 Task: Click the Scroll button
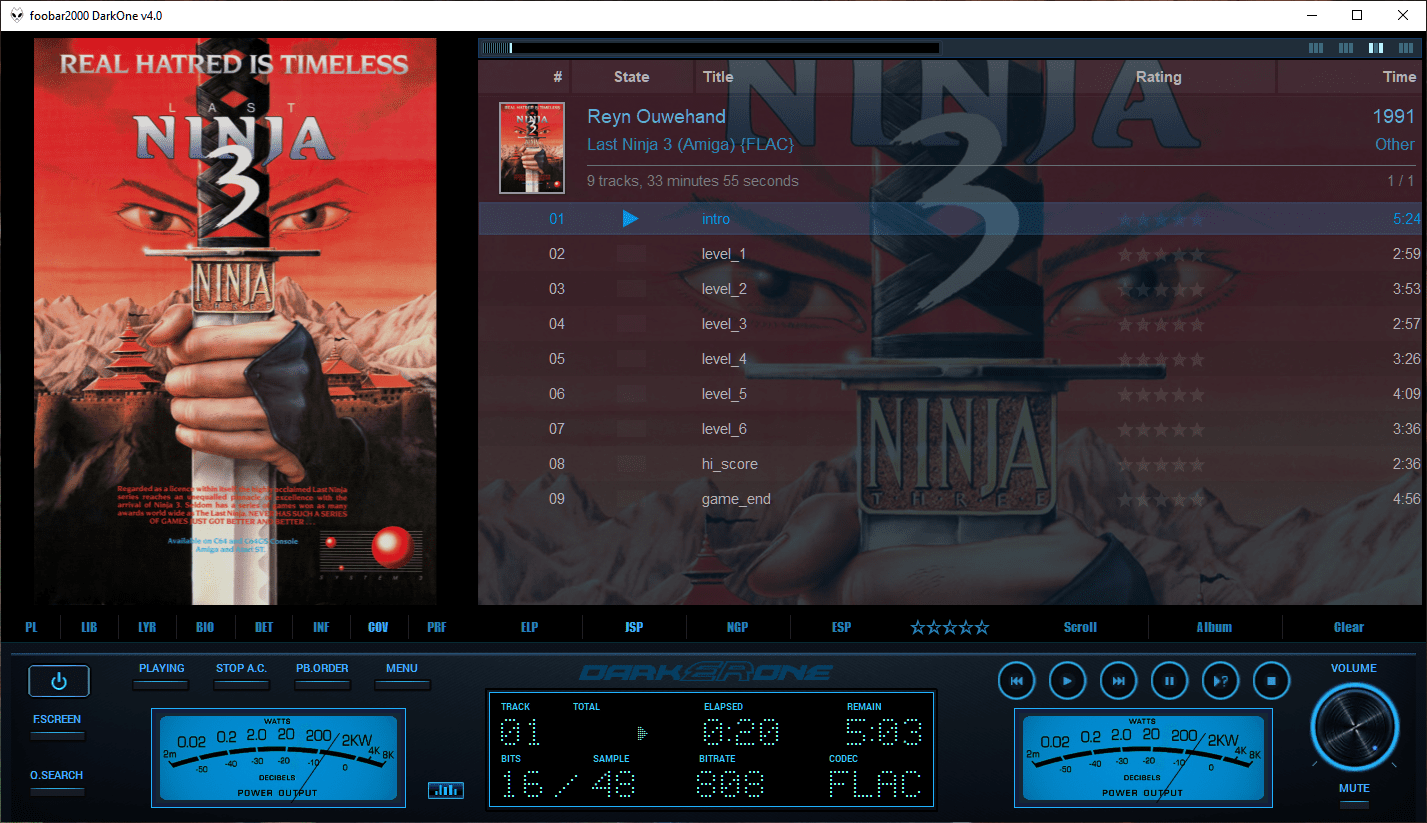1080,628
